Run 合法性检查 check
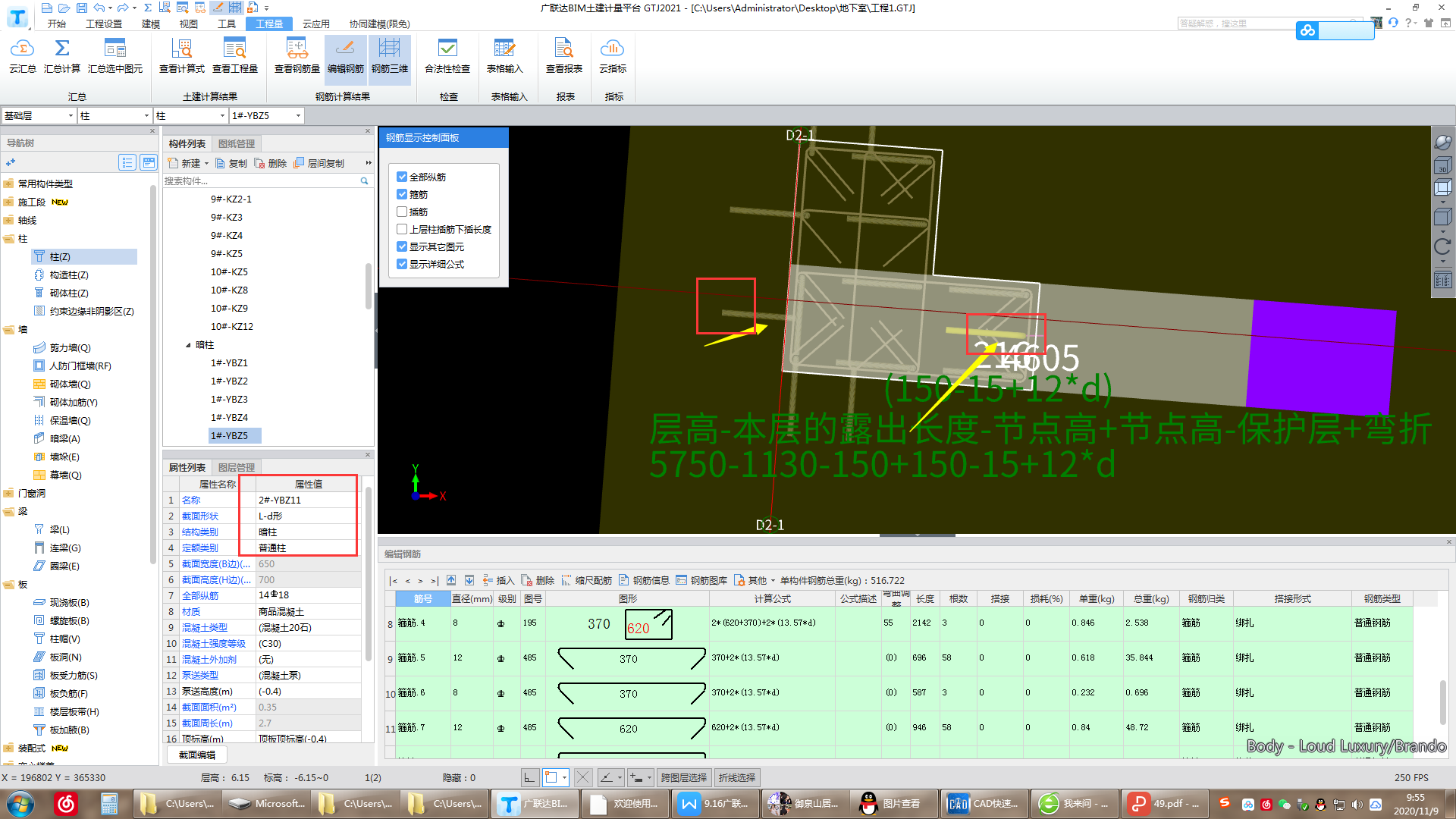 pos(447,56)
